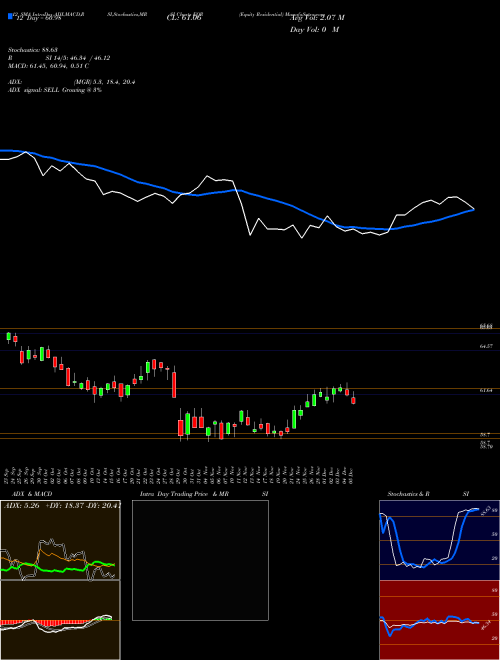Click 'Intra Day Trading Price & MR' panel title
The height and width of the screenshot is (660, 500).
pos(184,494)
